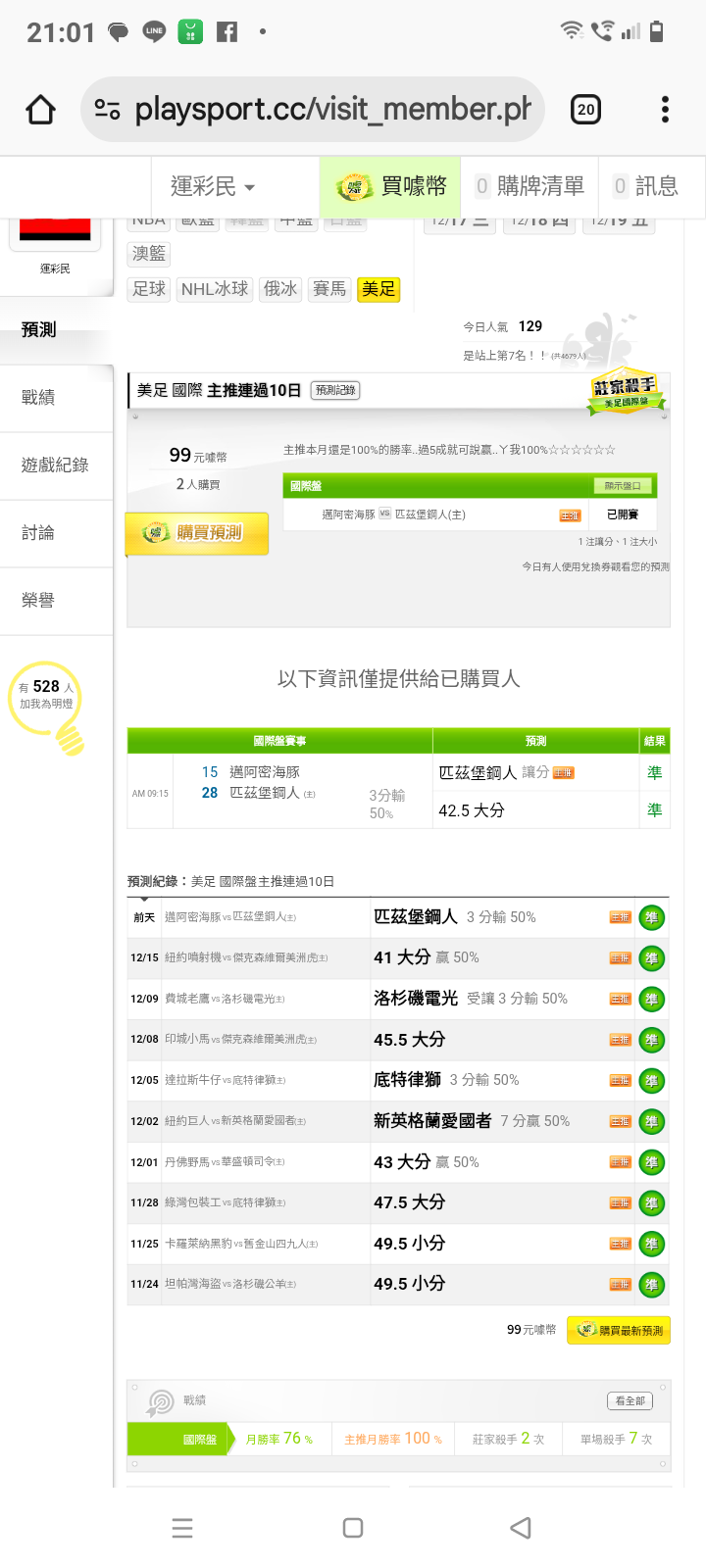Click the 購買最新預測 button
Image resolution: width=706 pixels, height=1568 pixels.
point(619,1330)
